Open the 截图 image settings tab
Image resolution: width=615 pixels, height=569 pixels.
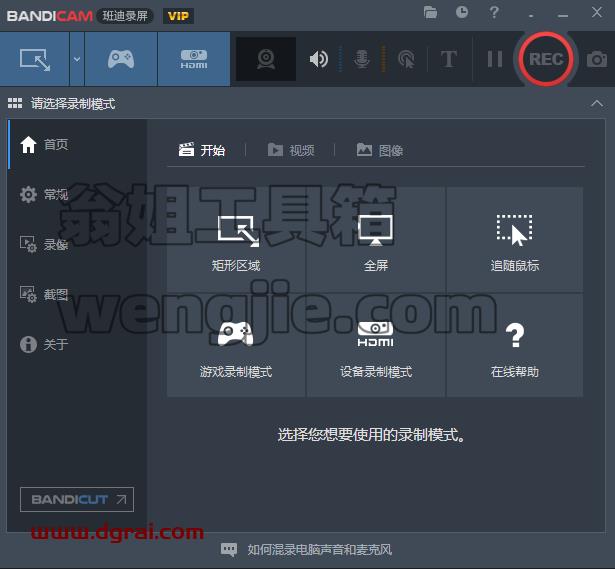click(77, 294)
